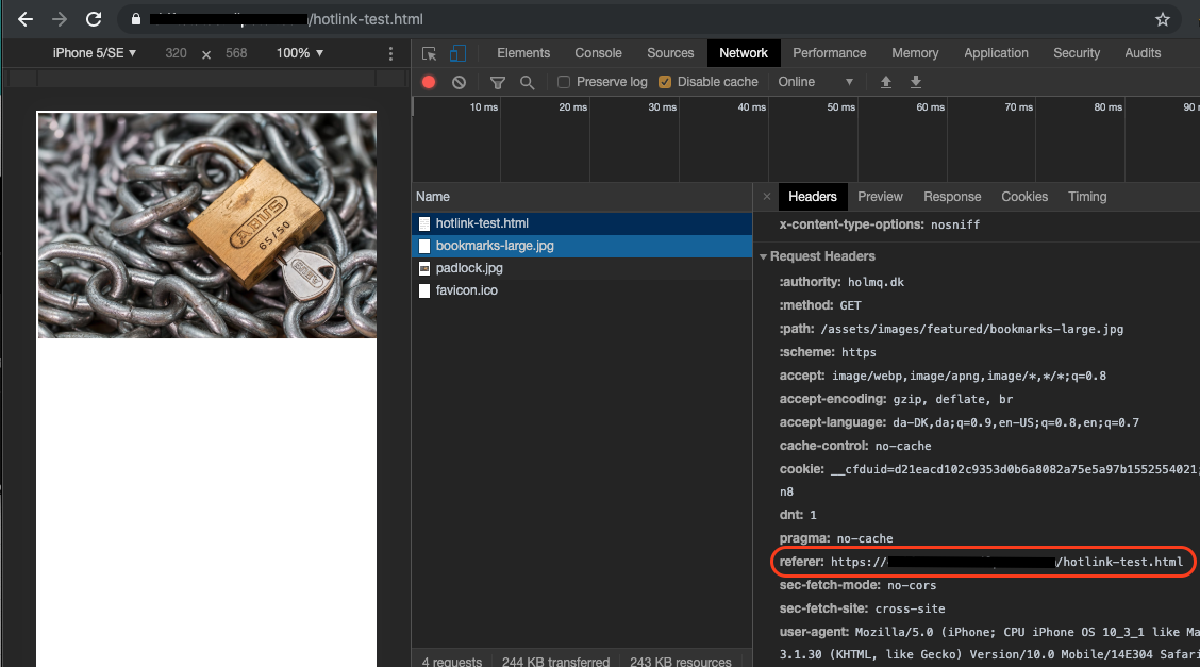
Task: Open the device toolbar options menu
Action: click(x=390, y=53)
